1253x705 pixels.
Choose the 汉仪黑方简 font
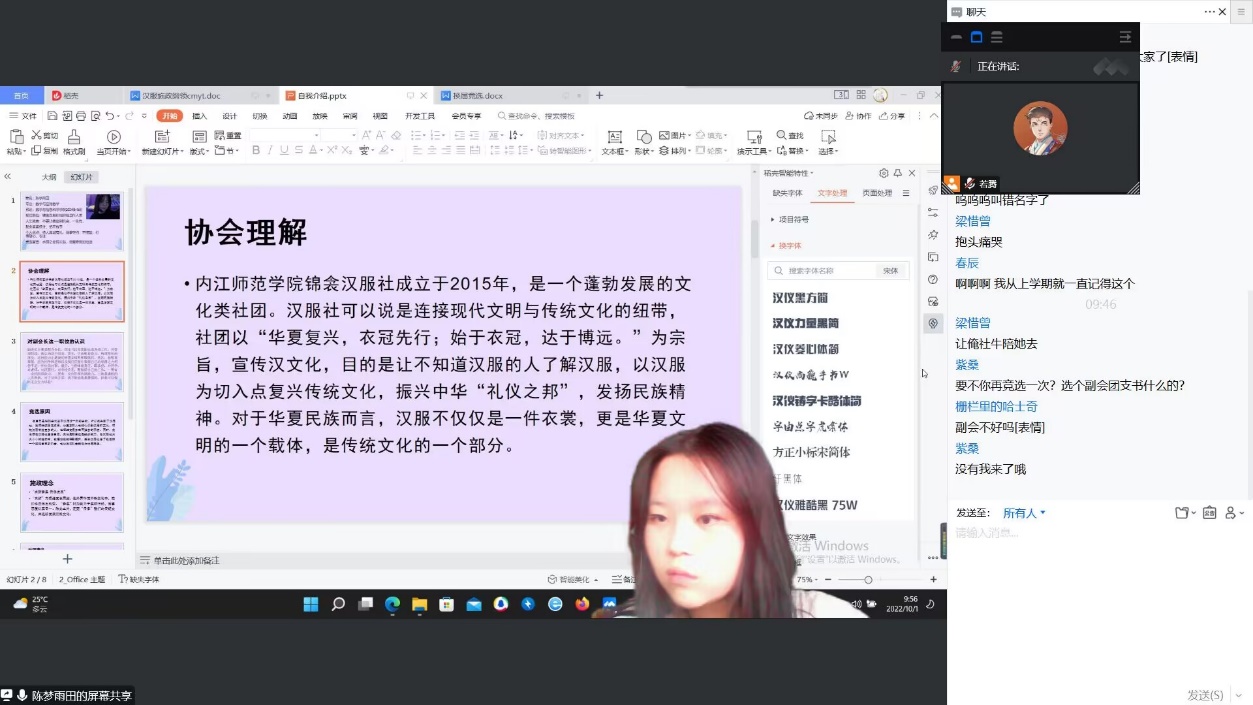[x=800, y=298]
